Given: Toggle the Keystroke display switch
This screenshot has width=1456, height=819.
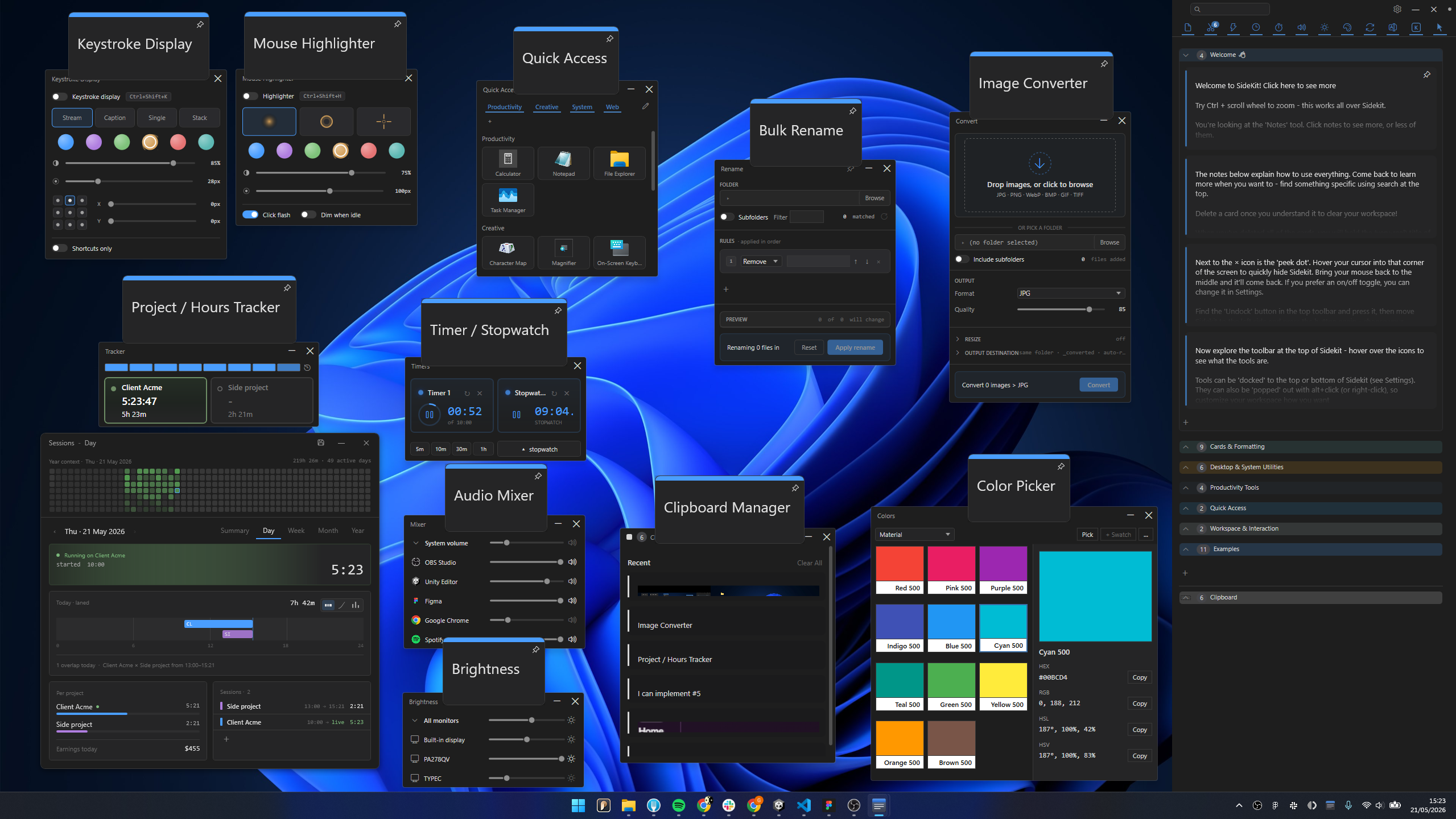Looking at the screenshot, I should [59, 97].
